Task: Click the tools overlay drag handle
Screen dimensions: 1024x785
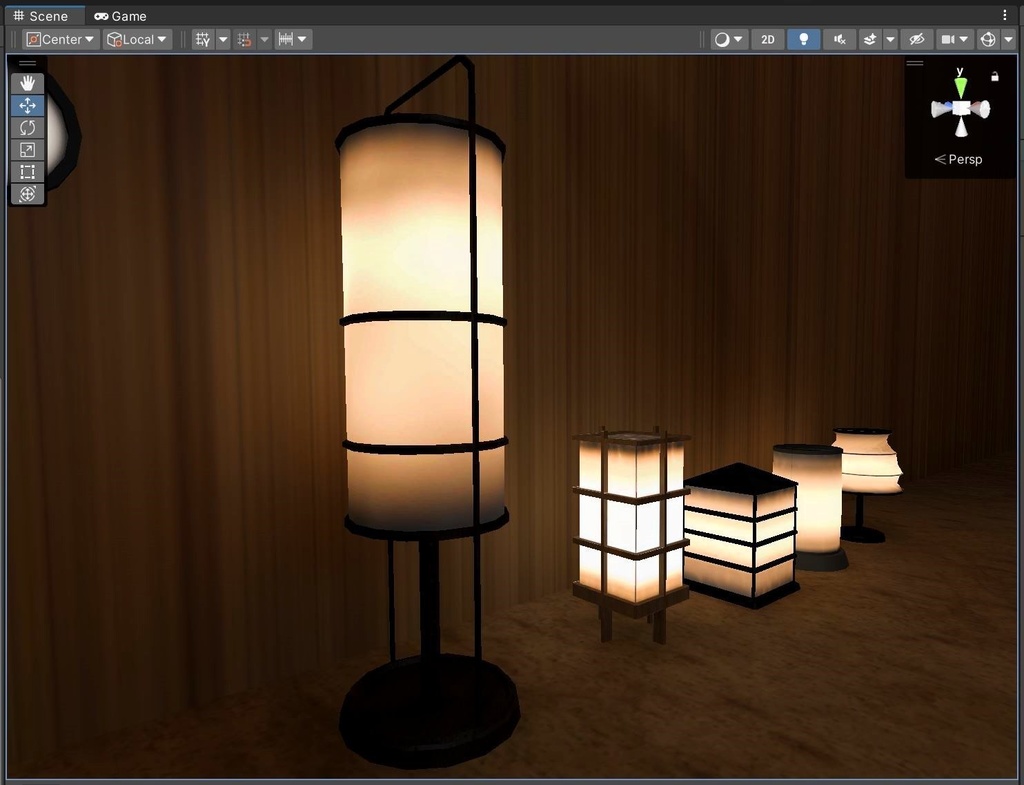Action: tap(27, 63)
